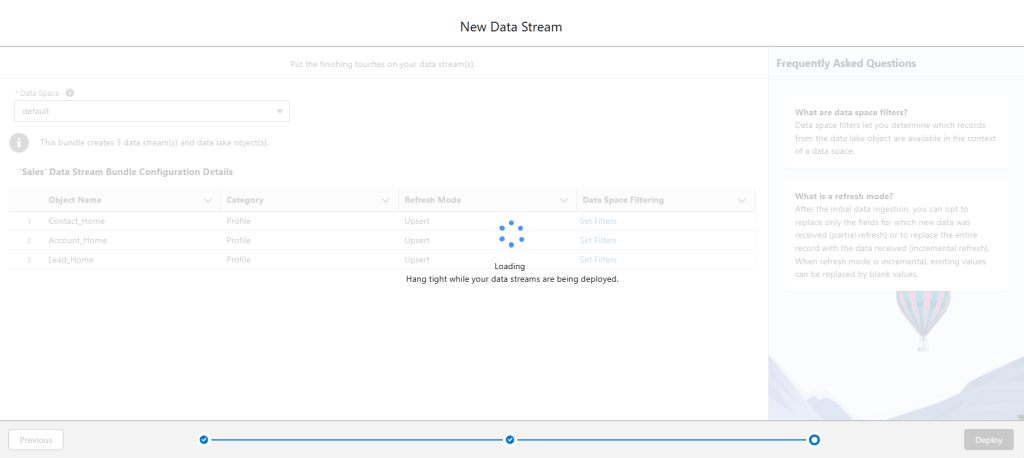The width and height of the screenshot is (1024, 458).
Task: Click the loading spinner indicator
Action: pyautogui.click(x=511, y=234)
